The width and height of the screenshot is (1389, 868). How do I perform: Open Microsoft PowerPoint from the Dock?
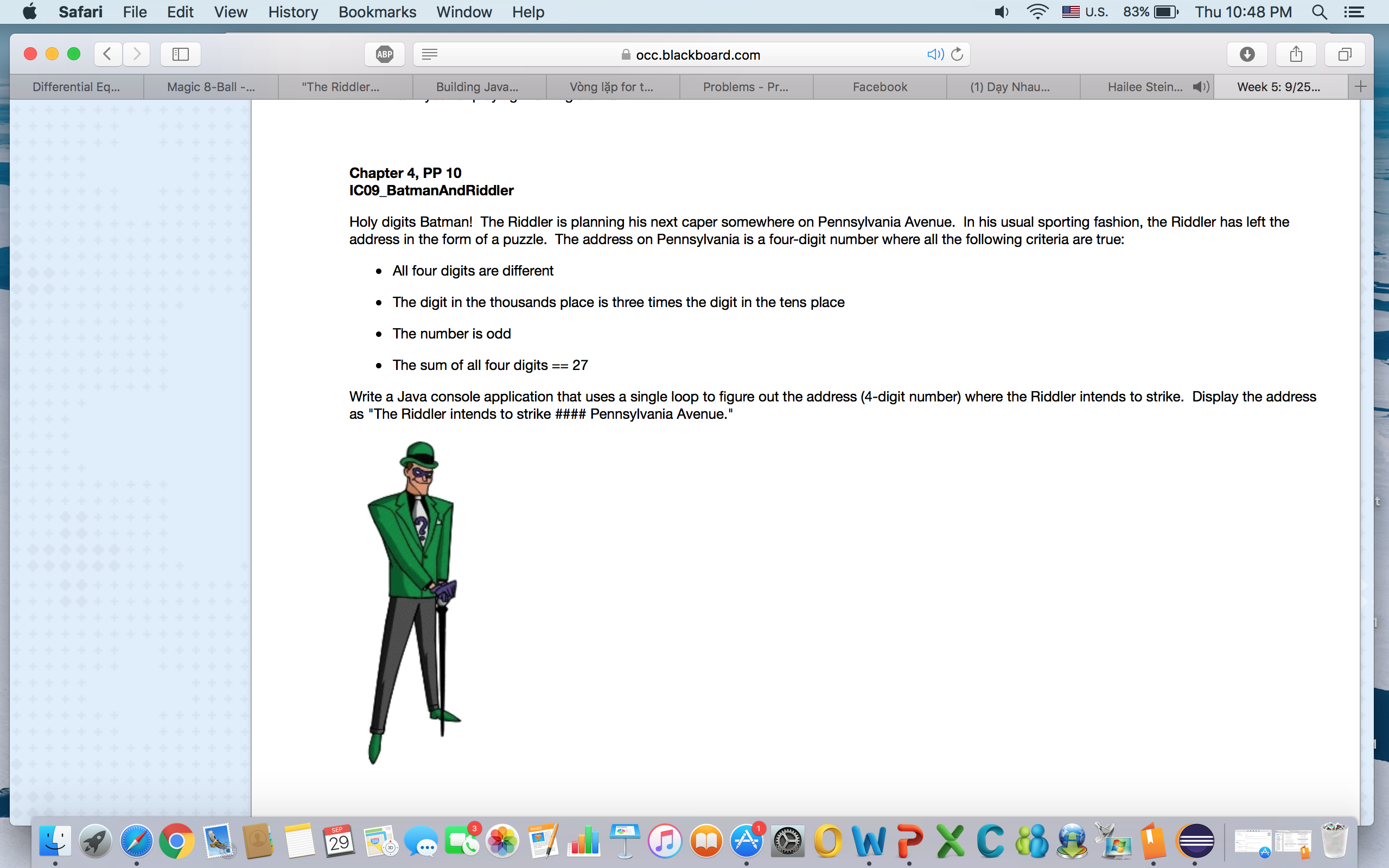click(909, 841)
